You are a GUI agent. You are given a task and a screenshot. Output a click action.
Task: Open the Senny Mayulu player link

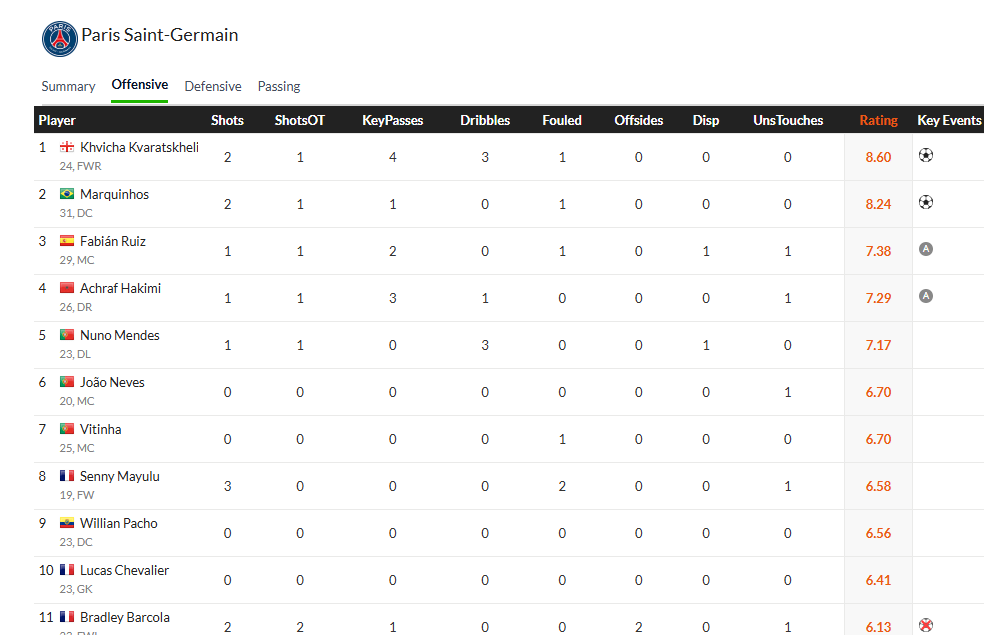[x=120, y=476]
